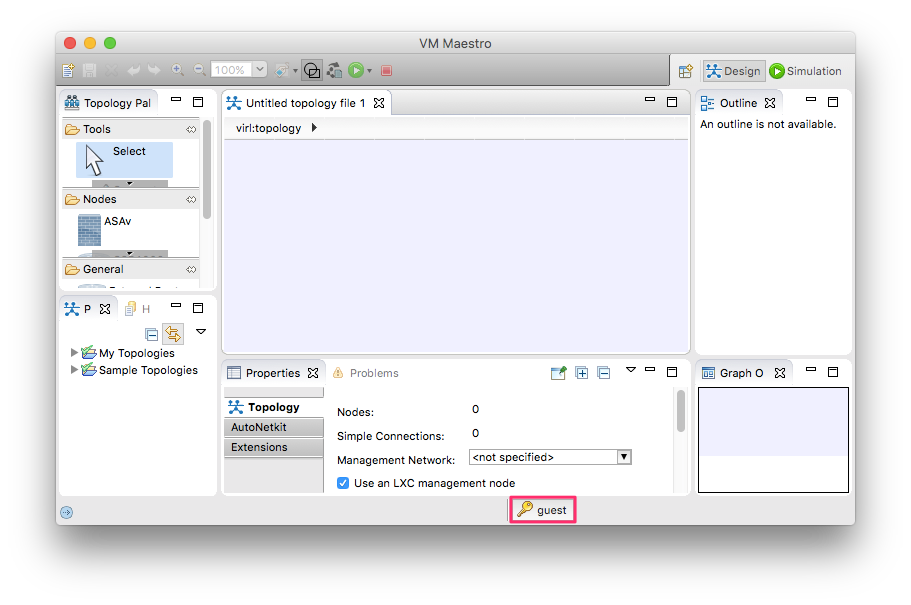911x605 pixels.
Task: Pin the Nodes drawer open
Action: (x=191, y=199)
